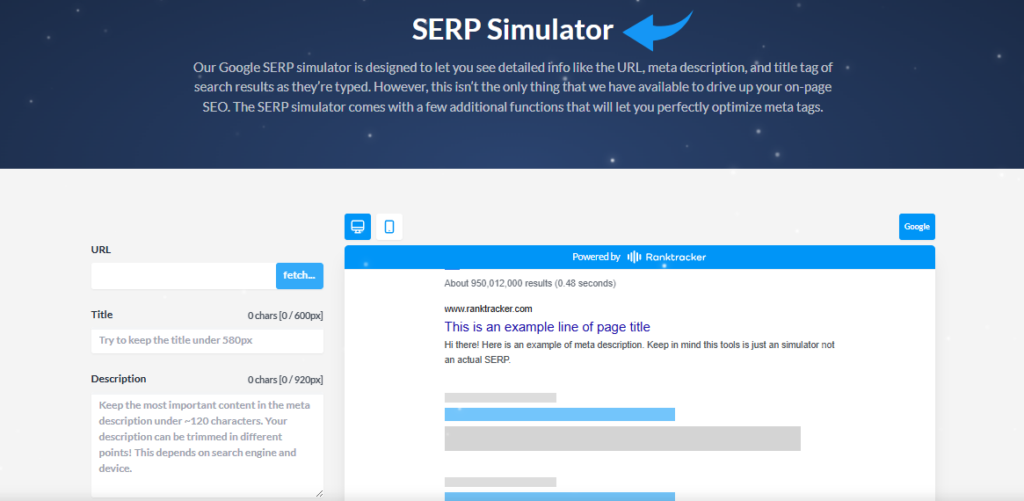Click the example meta description text
The image size is (1024, 501).
click(x=639, y=352)
